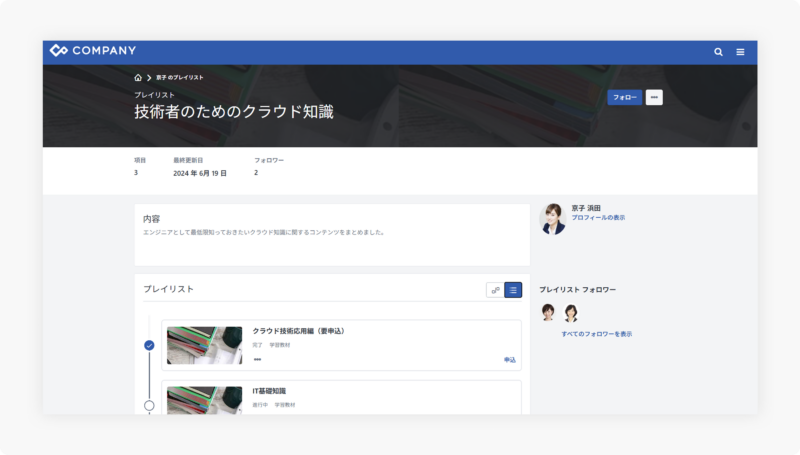Image resolution: width=800 pixels, height=455 pixels.
Task: Open the hamburger menu
Action: (740, 52)
